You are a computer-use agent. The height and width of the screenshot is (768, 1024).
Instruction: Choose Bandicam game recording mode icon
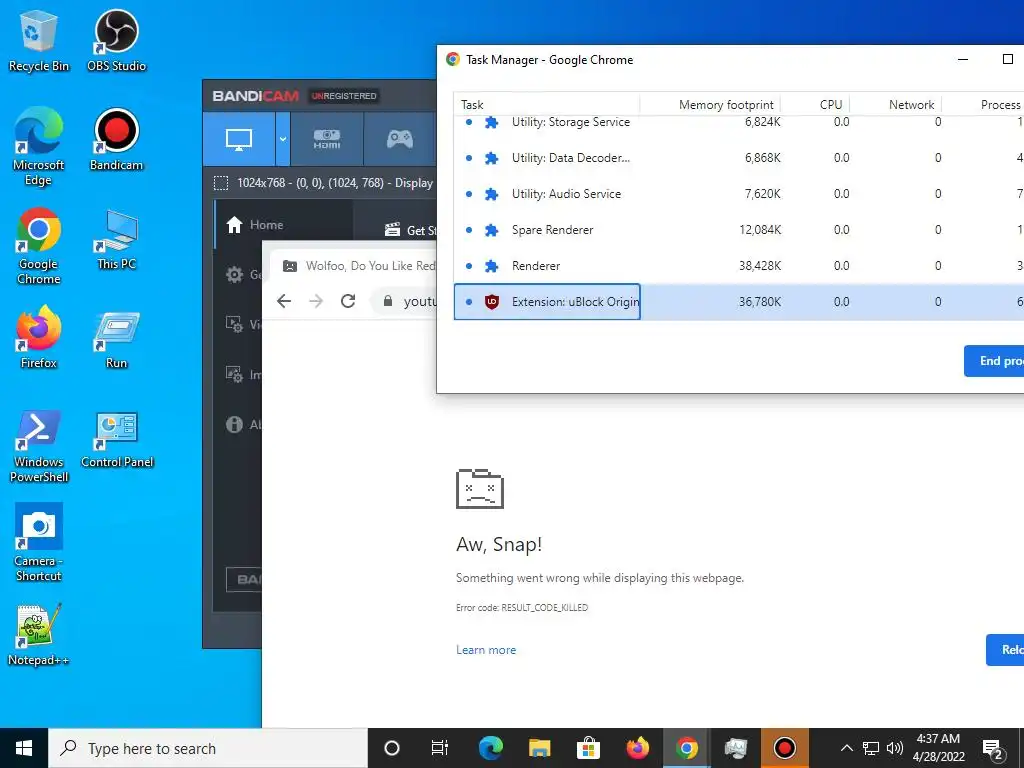[400, 139]
